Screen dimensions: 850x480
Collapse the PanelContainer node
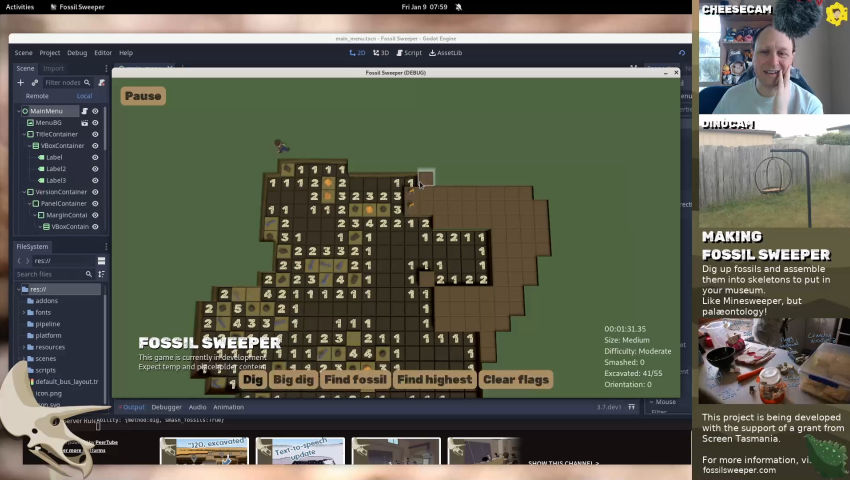point(30,203)
